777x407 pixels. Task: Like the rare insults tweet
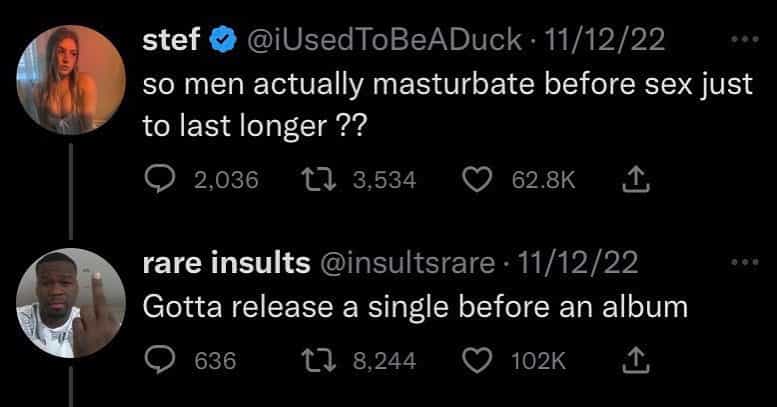pos(479,359)
